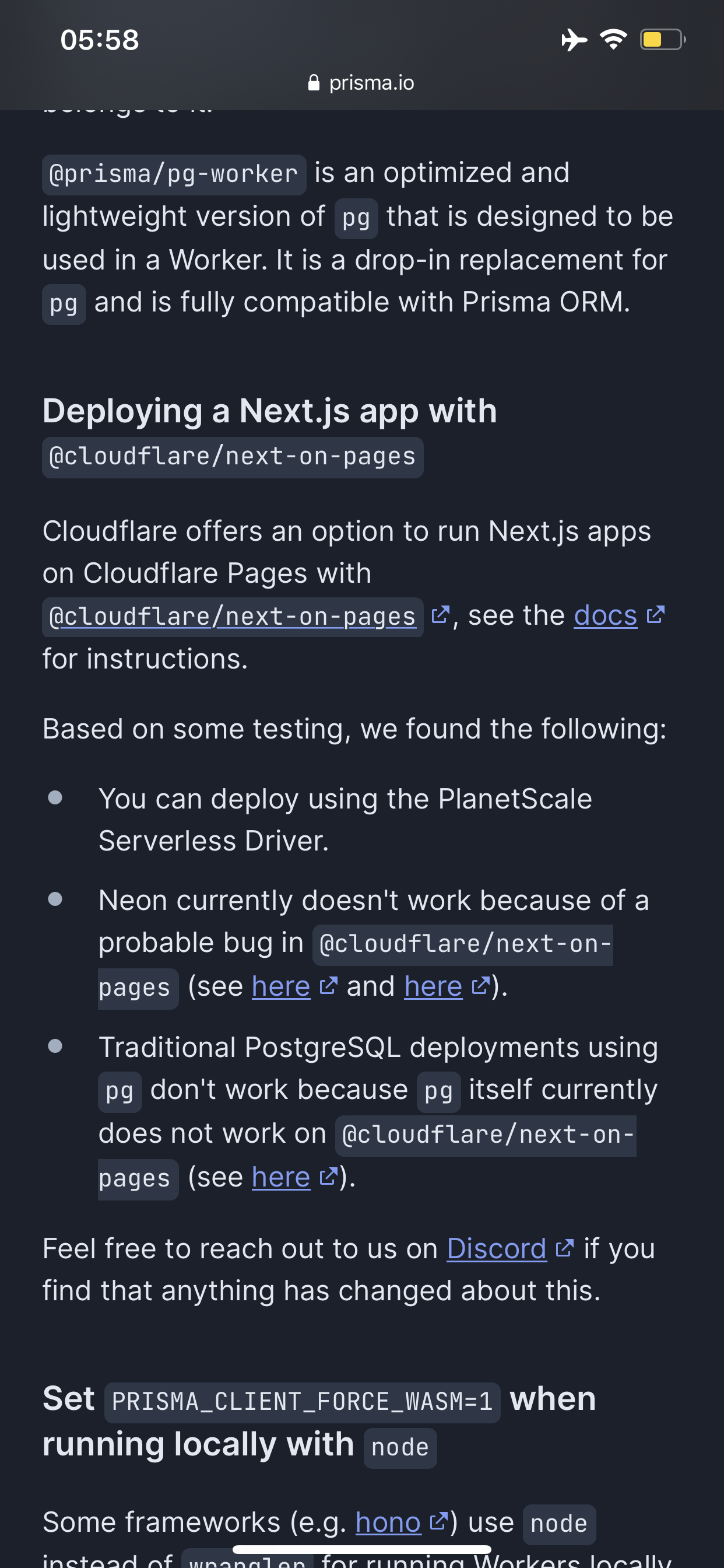The image size is (724, 1568).
Task: Tap the battery indicator in status bar
Action: 663,40
